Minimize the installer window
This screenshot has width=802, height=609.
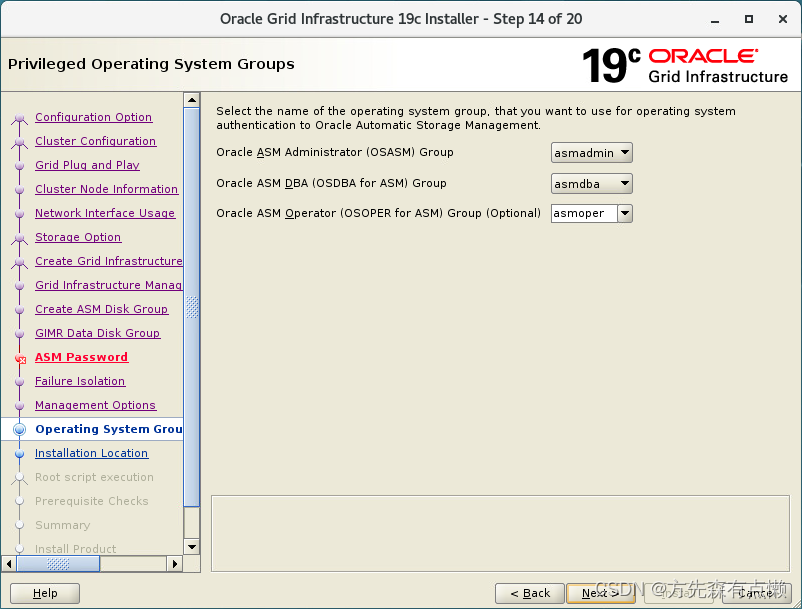tap(715, 20)
